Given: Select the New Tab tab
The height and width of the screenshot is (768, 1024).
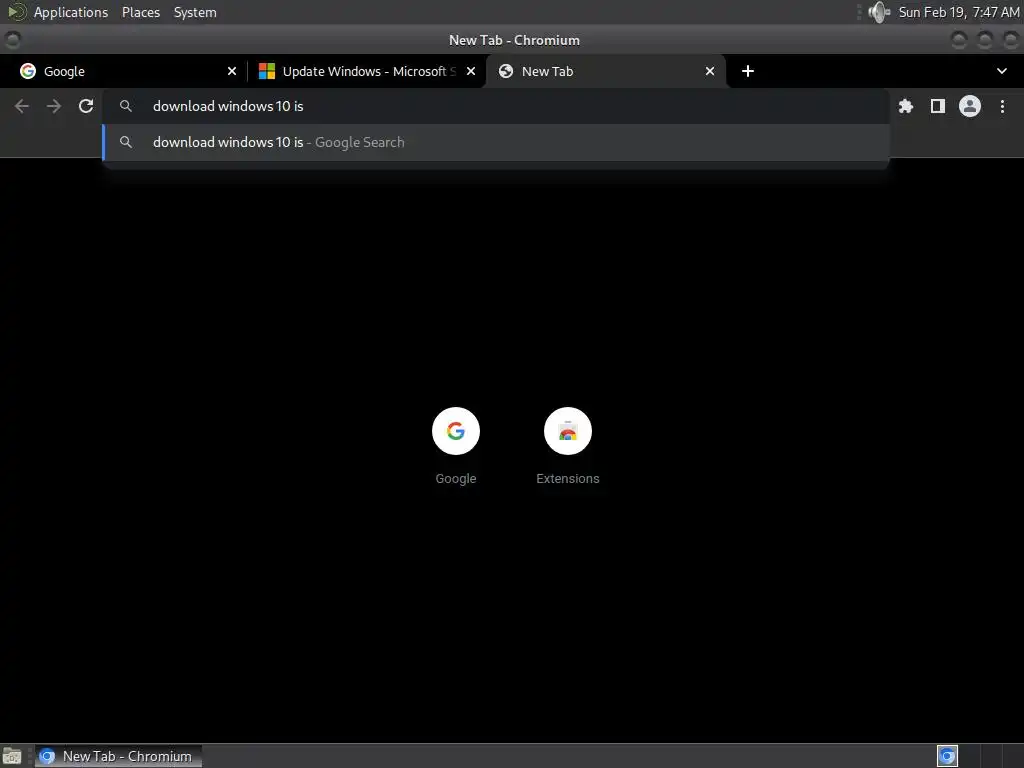Looking at the screenshot, I should pos(605,71).
